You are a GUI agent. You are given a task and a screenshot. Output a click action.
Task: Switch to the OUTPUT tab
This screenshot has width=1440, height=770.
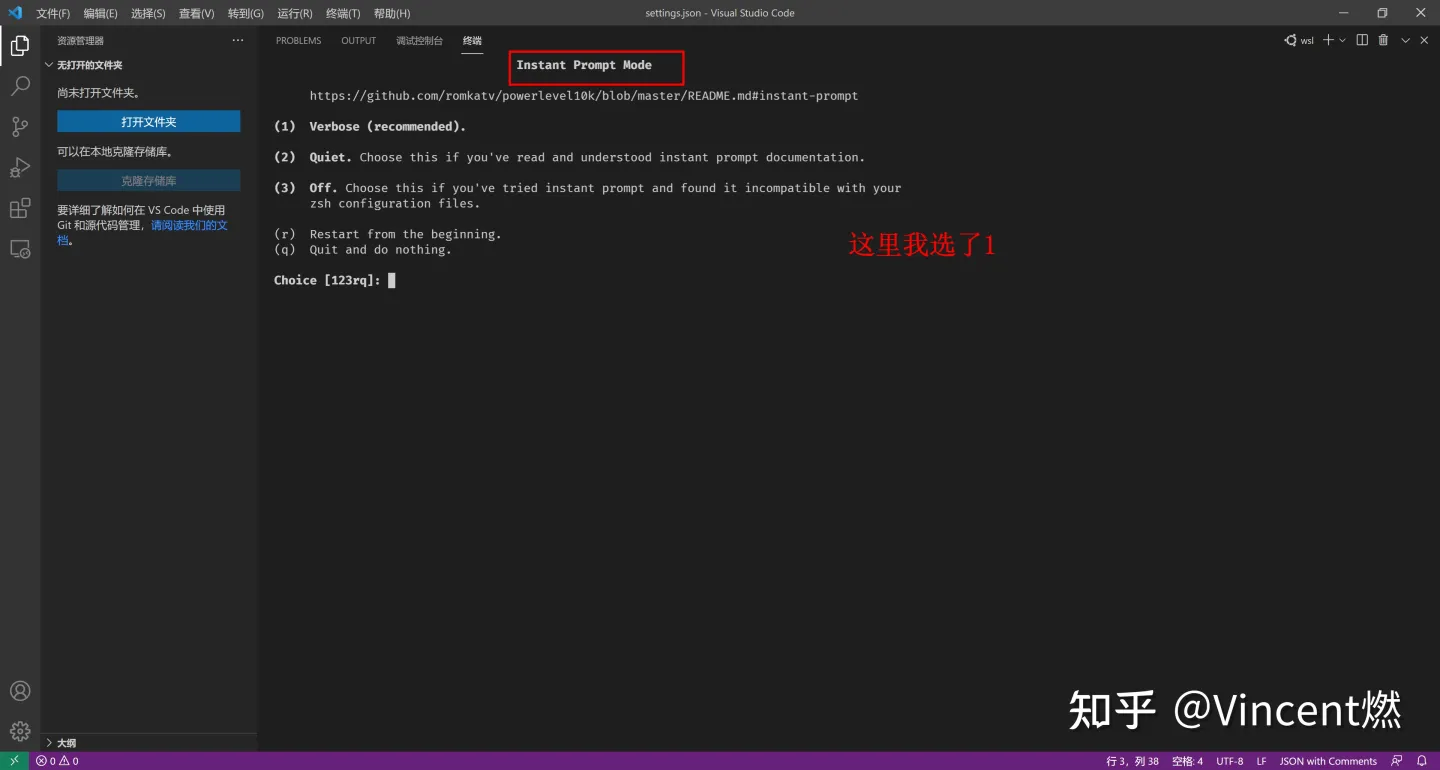tap(358, 41)
